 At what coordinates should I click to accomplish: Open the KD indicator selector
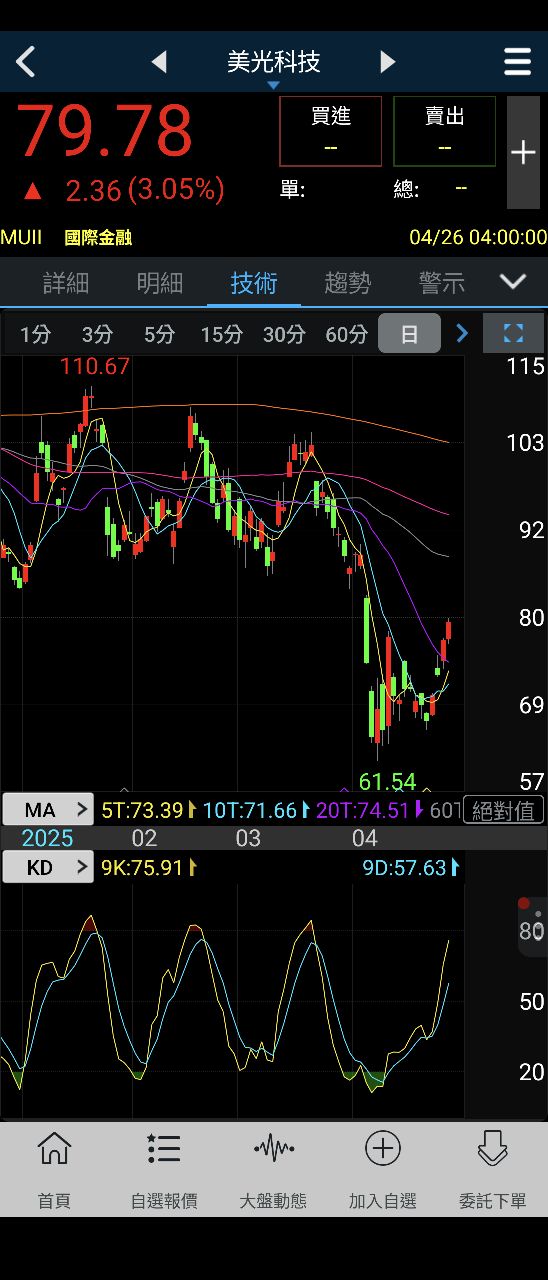(x=48, y=867)
